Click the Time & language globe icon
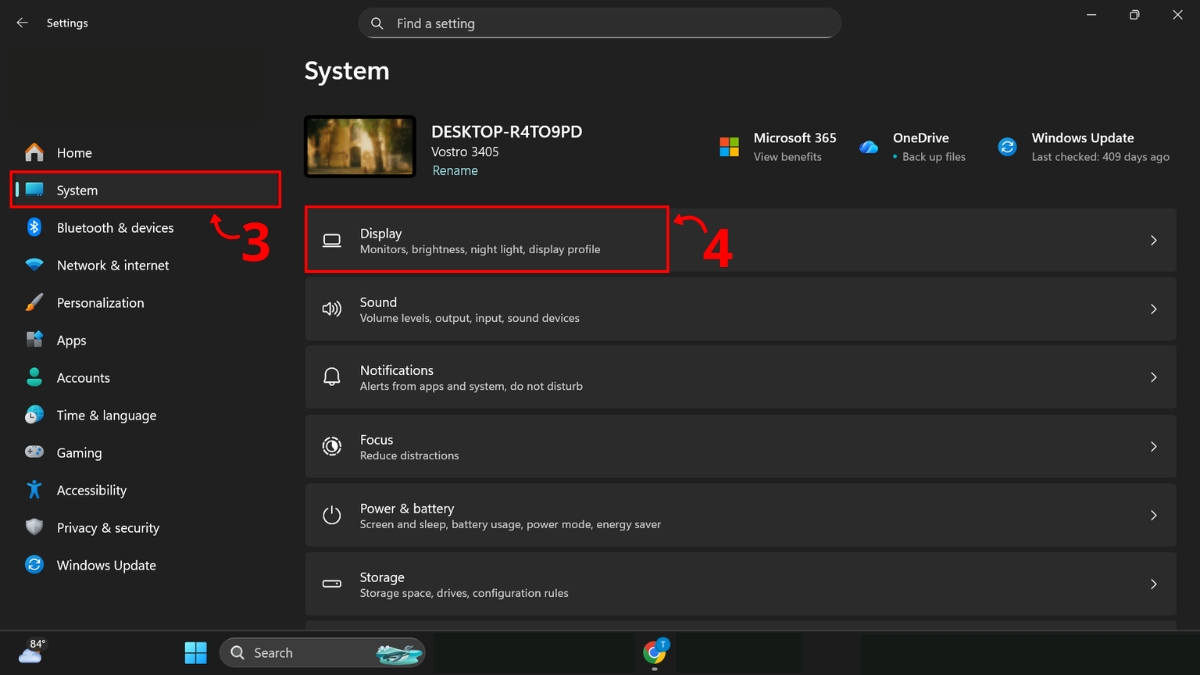 [x=35, y=415]
